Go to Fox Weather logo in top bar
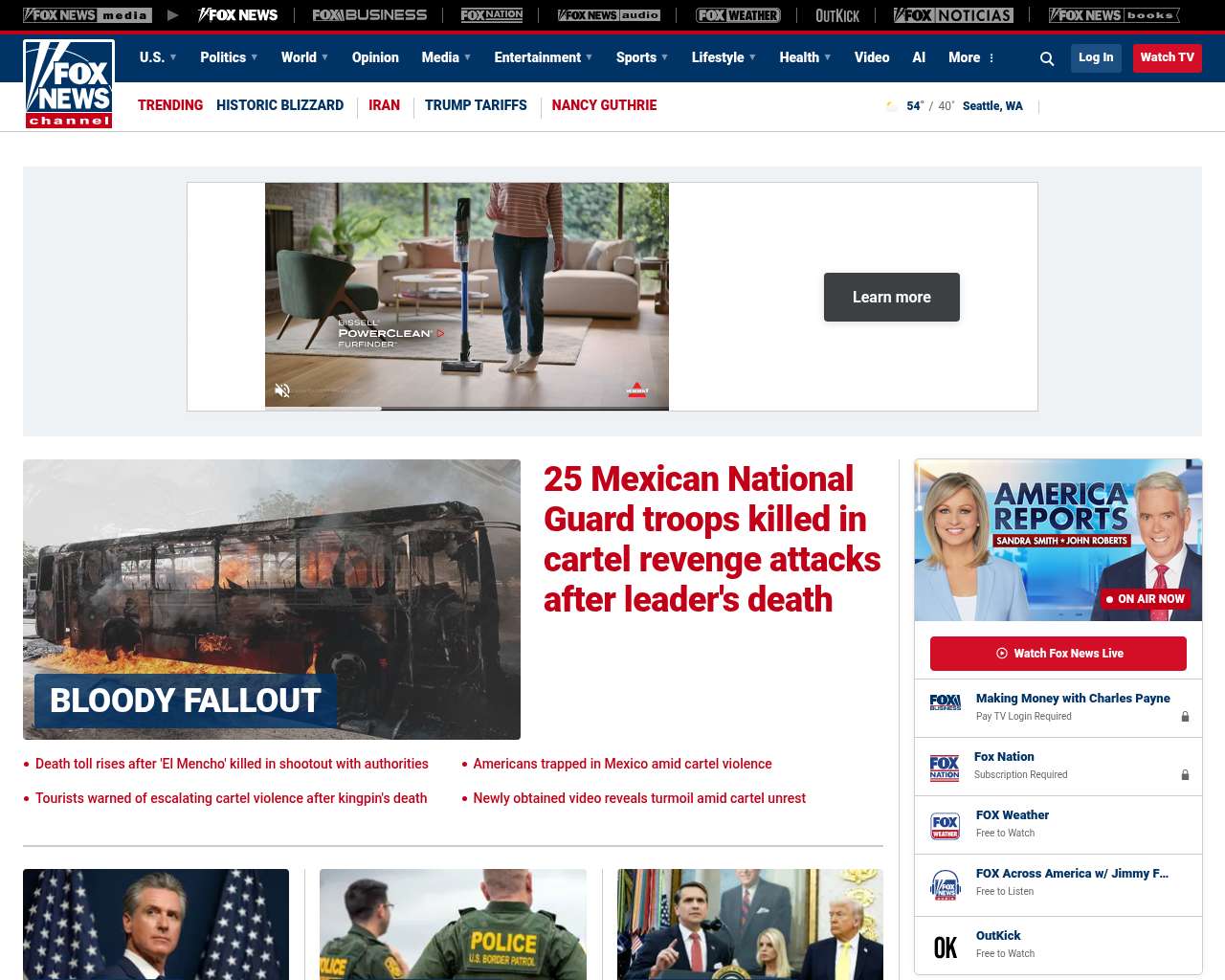 coord(738,15)
